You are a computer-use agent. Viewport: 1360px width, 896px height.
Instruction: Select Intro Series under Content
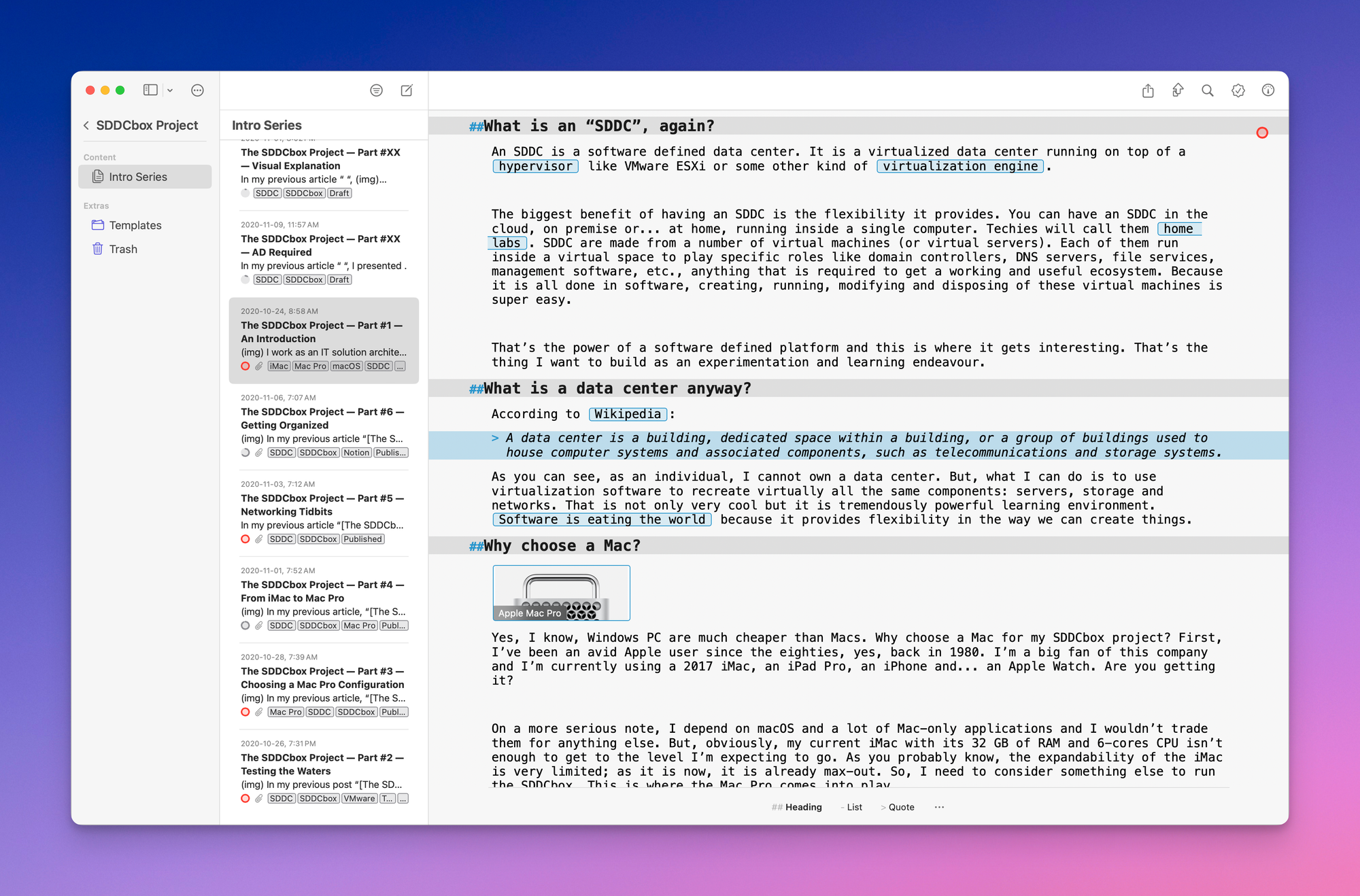(x=139, y=176)
